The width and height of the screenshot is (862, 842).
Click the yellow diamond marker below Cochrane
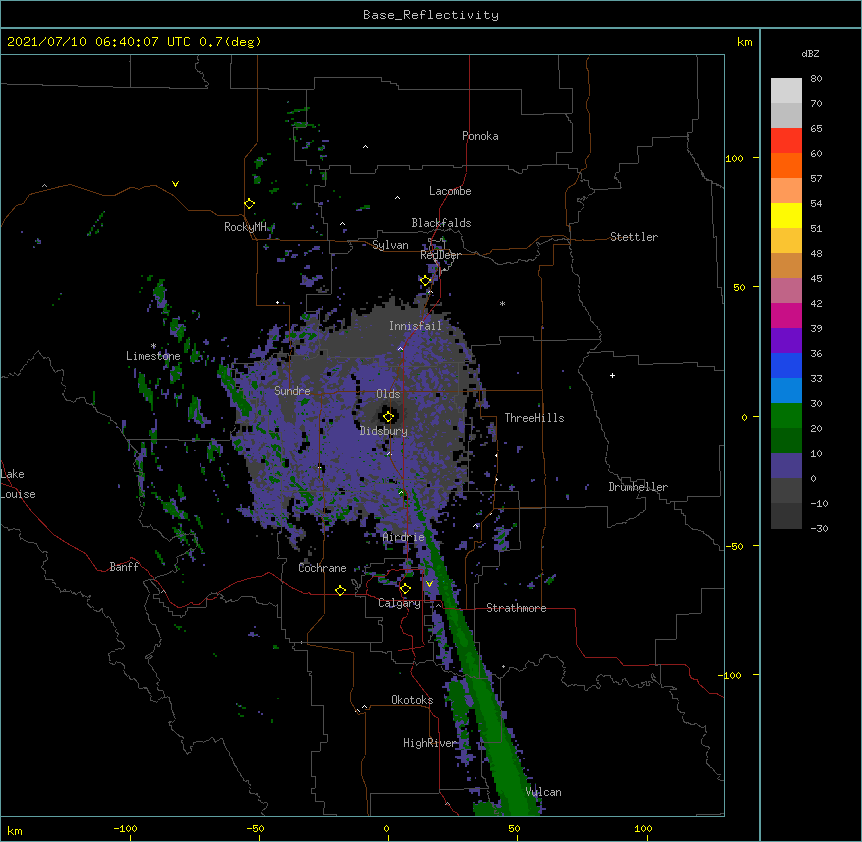340,590
